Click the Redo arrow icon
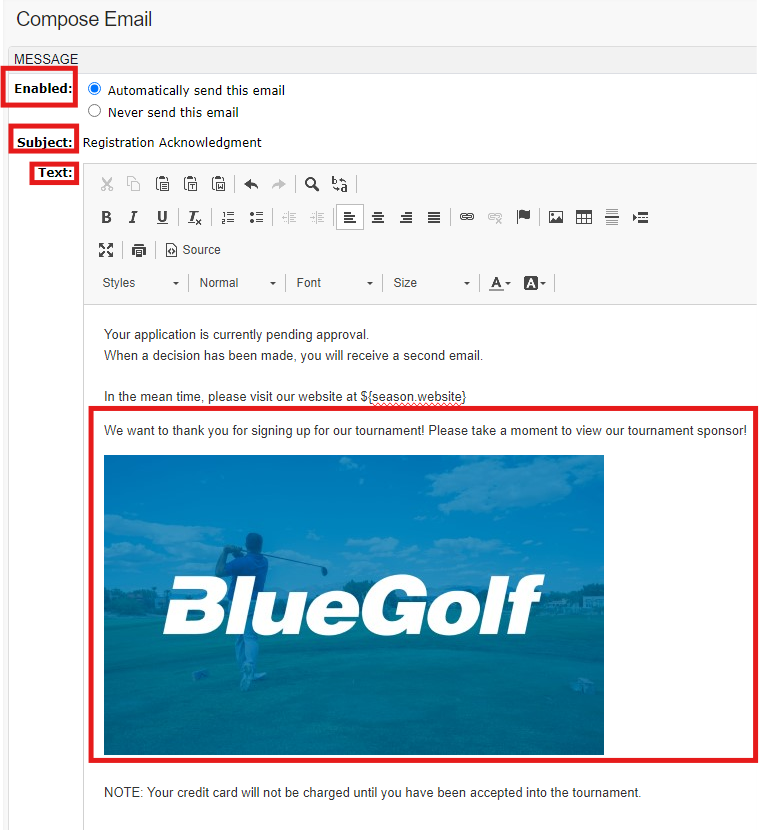Image resolution: width=759 pixels, height=830 pixels. click(x=278, y=184)
